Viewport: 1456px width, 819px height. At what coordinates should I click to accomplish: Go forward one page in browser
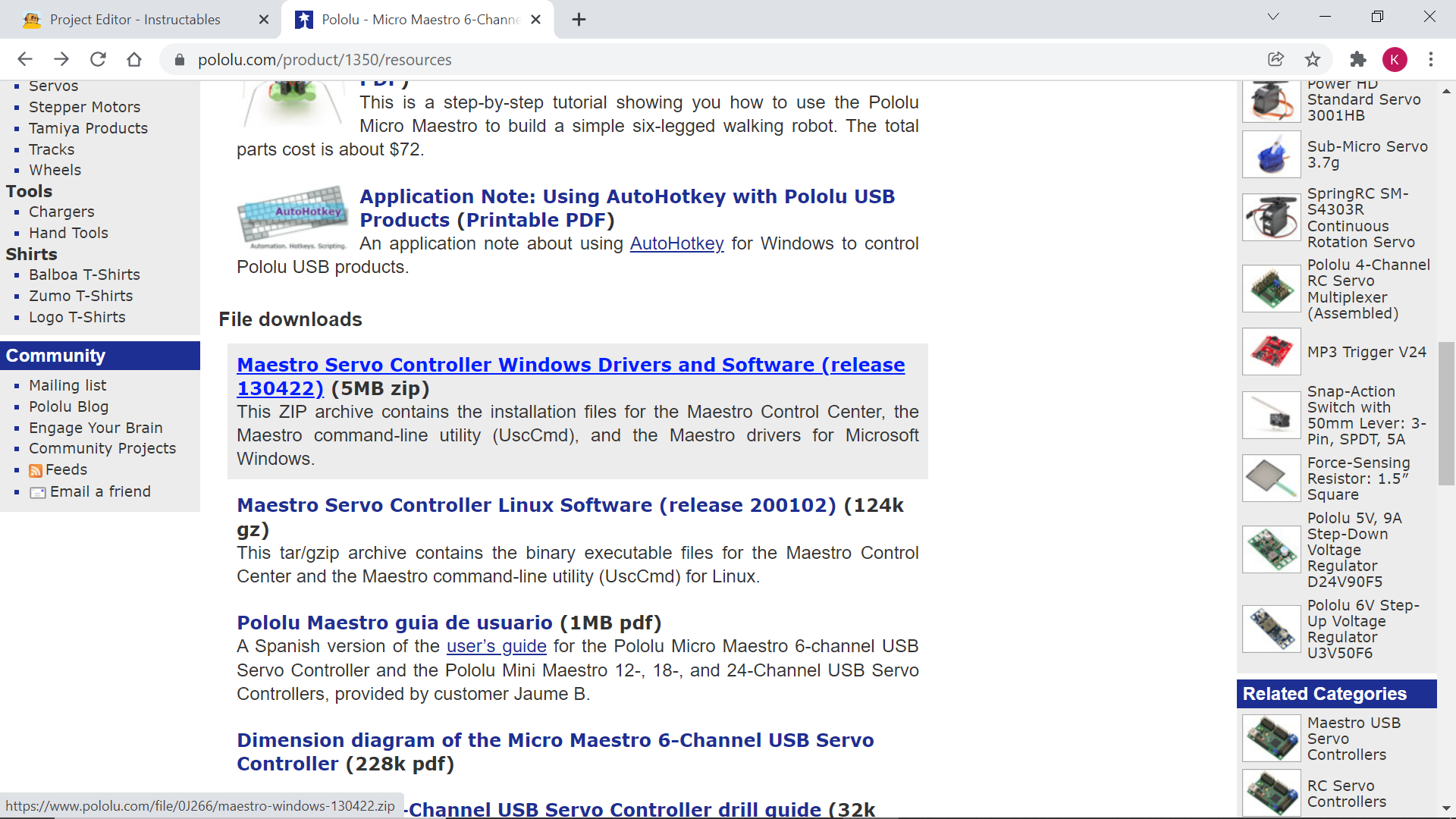tap(61, 59)
